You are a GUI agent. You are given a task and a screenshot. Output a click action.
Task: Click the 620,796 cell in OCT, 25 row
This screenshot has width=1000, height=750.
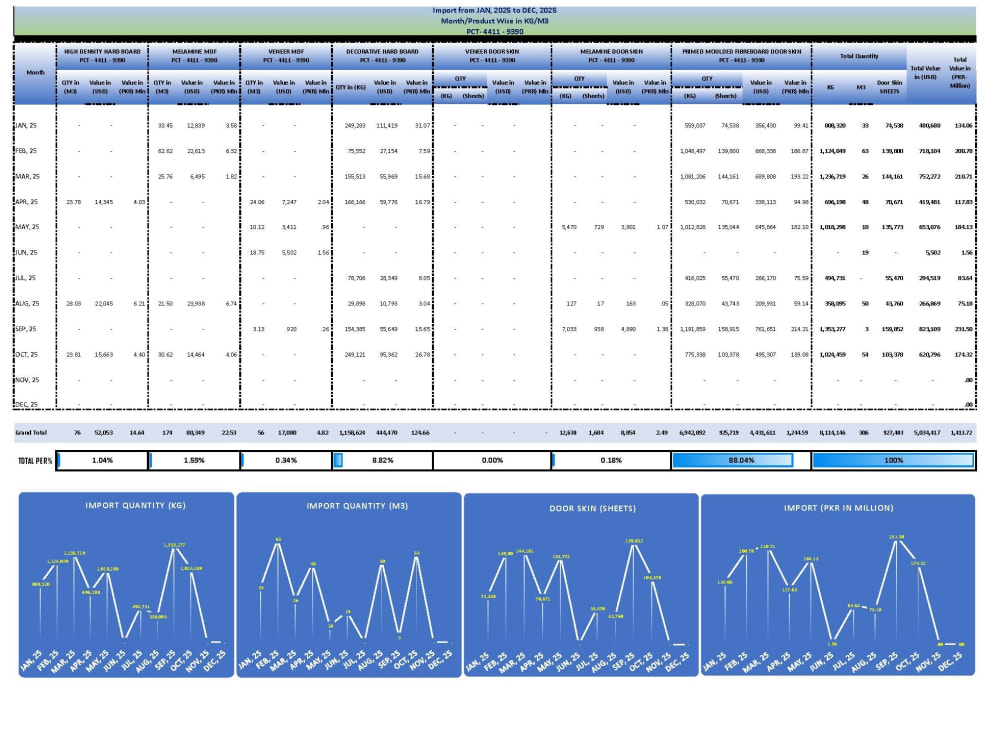tap(929, 355)
